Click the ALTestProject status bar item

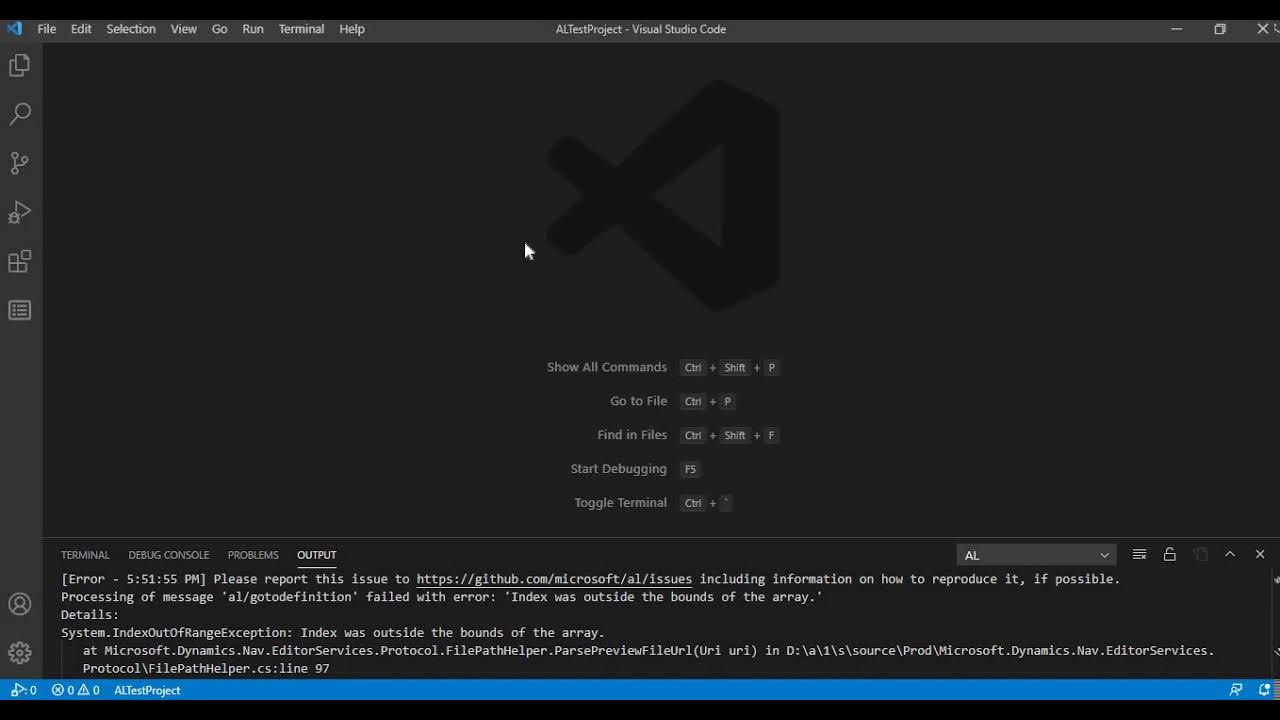(147, 690)
